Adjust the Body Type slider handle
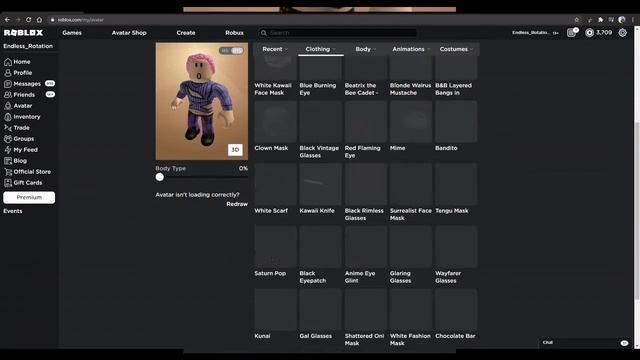Image resolution: width=640 pixels, height=360 pixels. pos(160,177)
